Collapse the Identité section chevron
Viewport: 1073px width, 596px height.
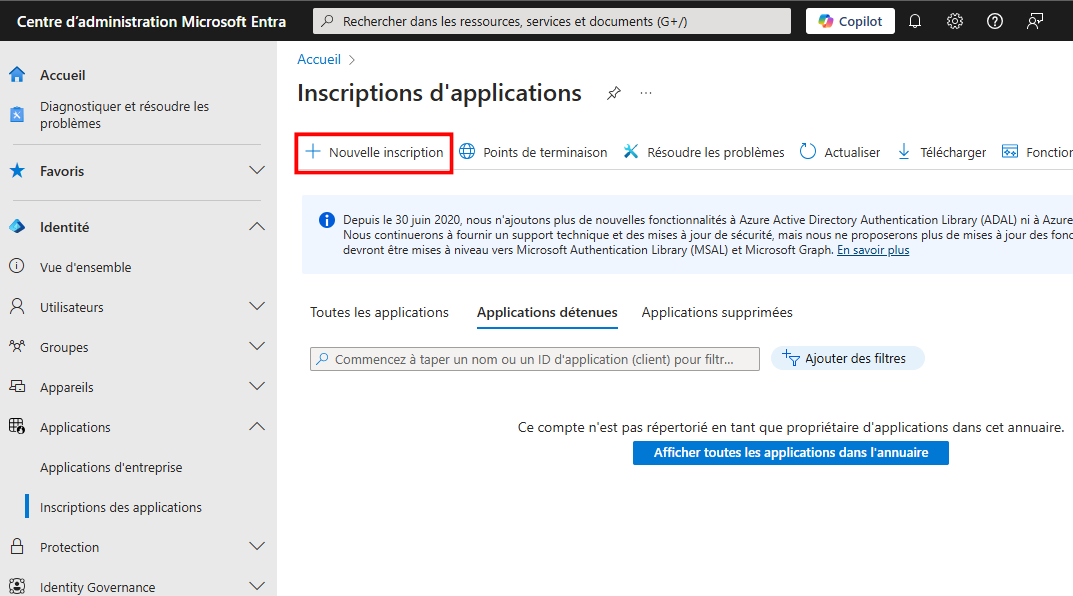[257, 226]
